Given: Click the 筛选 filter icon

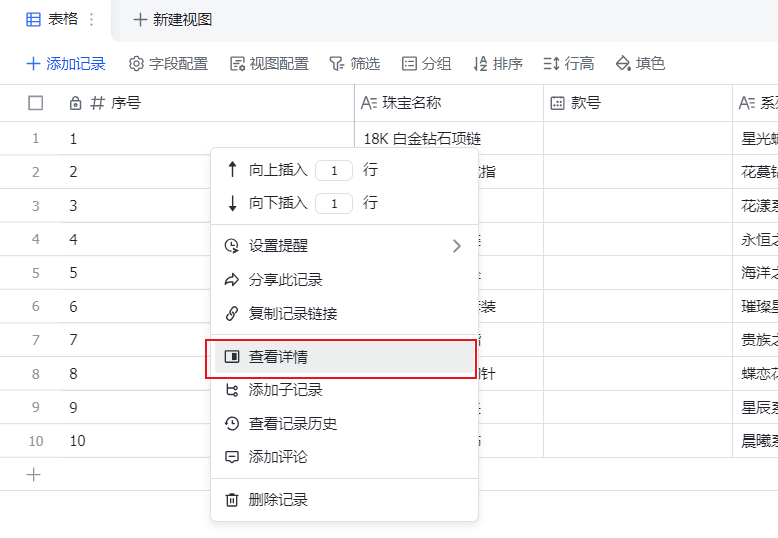Looking at the screenshot, I should pyautogui.click(x=337, y=64).
